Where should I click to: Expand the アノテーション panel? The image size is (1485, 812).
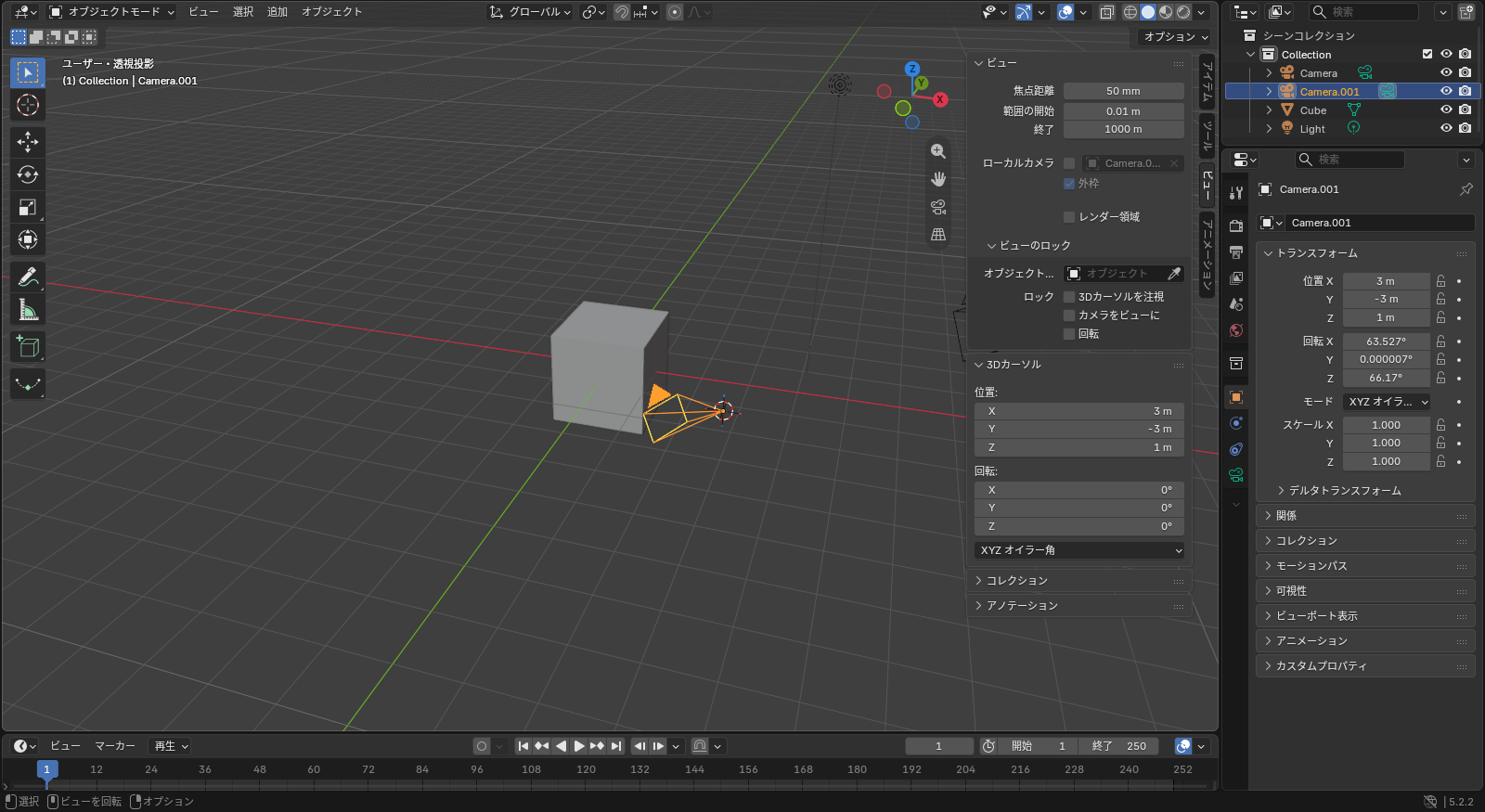[1078, 606]
